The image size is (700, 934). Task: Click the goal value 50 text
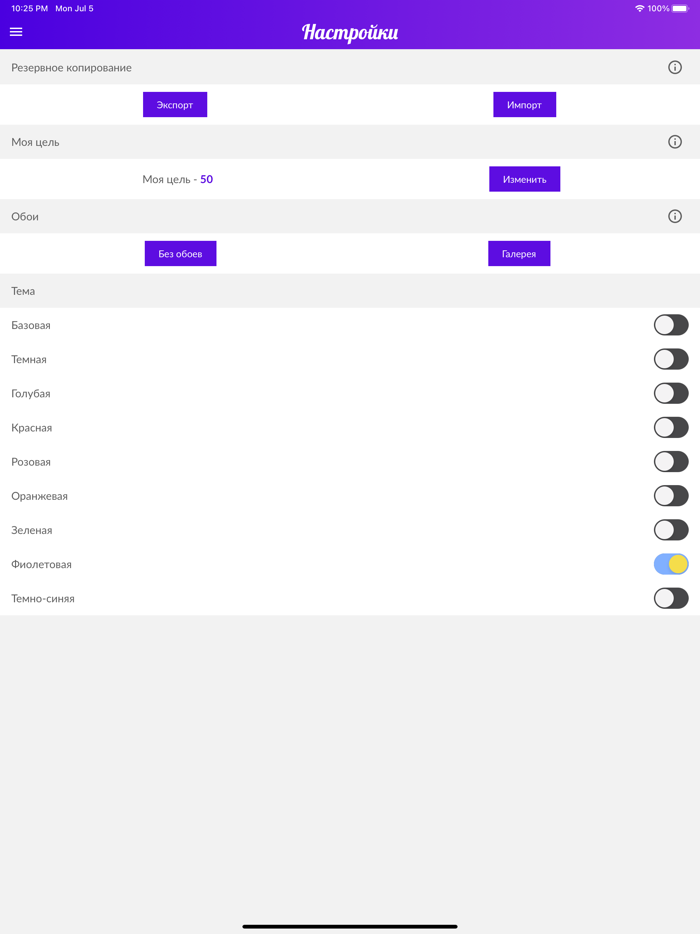(205, 179)
